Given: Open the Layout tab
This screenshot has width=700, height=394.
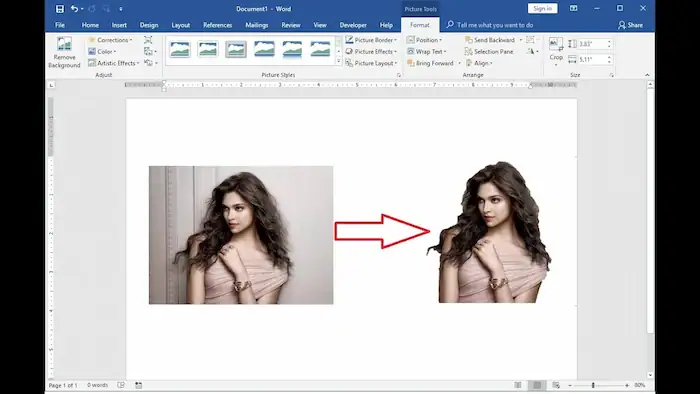Looking at the screenshot, I should 181,25.
